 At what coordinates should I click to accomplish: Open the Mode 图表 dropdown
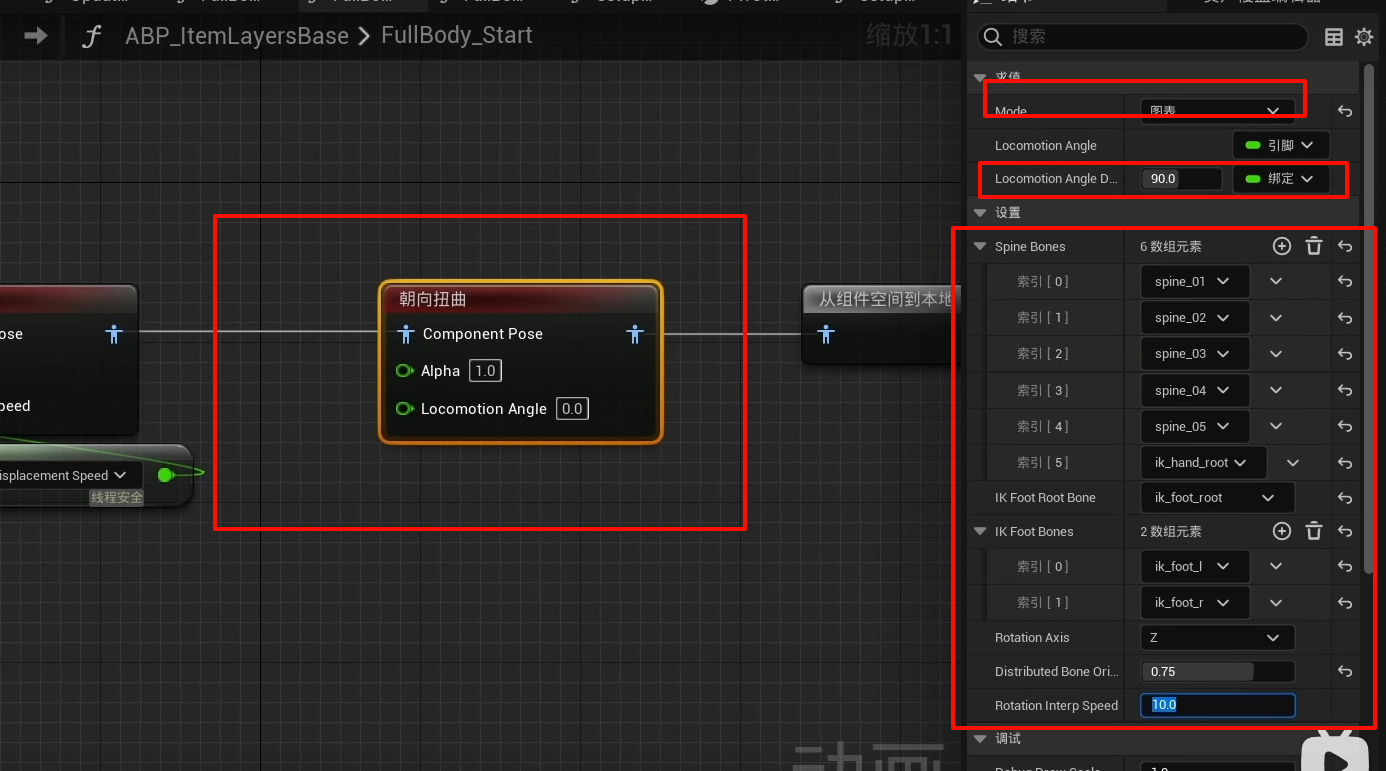[1217, 111]
